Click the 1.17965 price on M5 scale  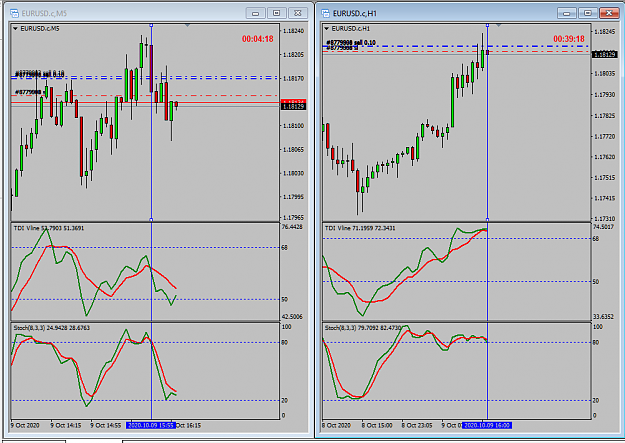293,218
